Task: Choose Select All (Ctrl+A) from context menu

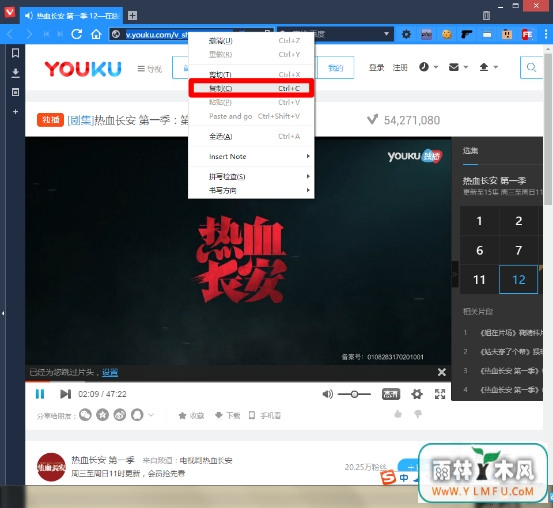Action: 251,136
